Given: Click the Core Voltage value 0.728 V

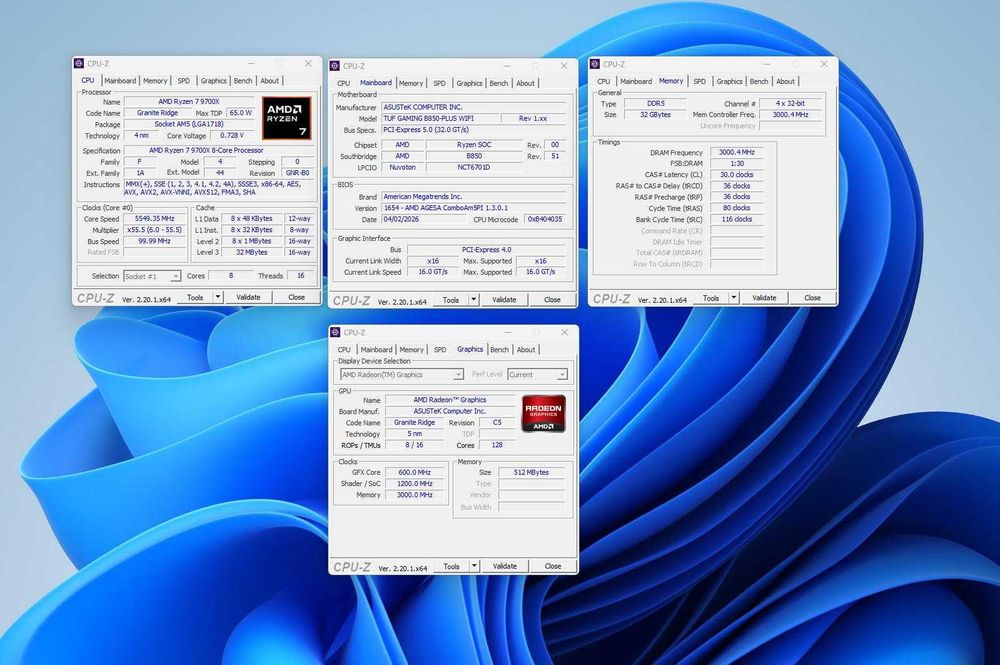Looking at the screenshot, I should pos(232,136).
